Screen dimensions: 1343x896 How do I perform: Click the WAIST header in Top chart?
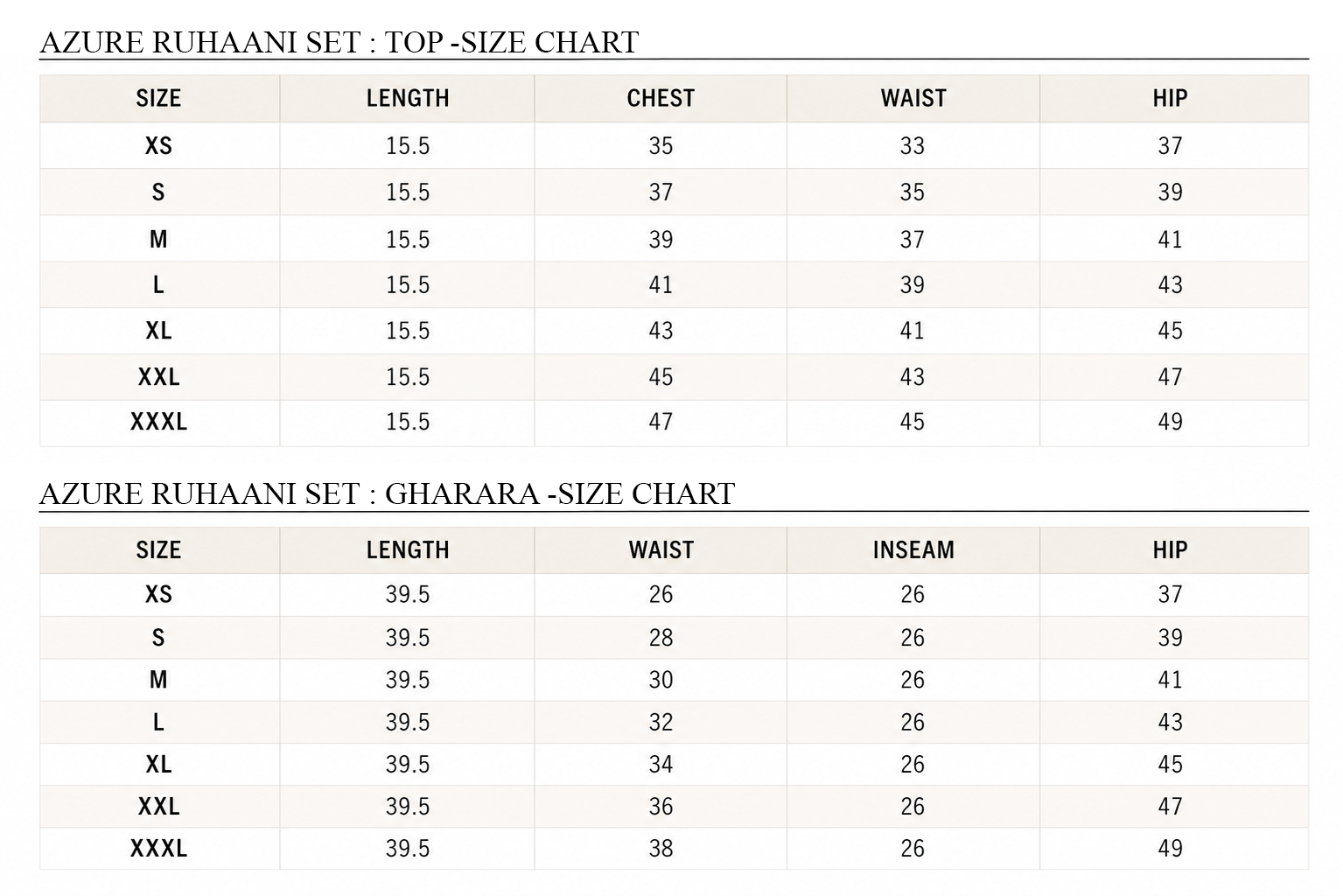(913, 98)
